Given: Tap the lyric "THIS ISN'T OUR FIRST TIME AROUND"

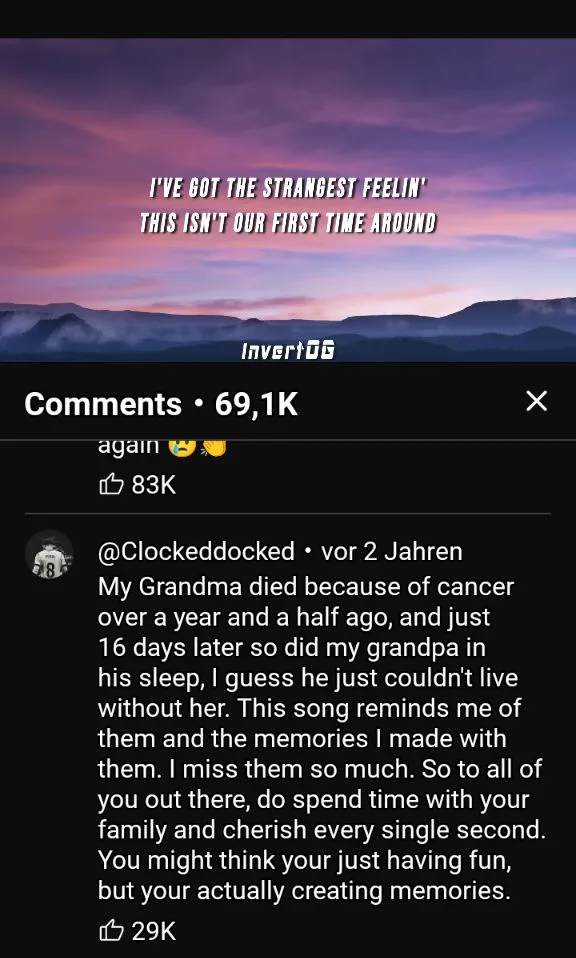Looking at the screenshot, I should click(288, 222).
